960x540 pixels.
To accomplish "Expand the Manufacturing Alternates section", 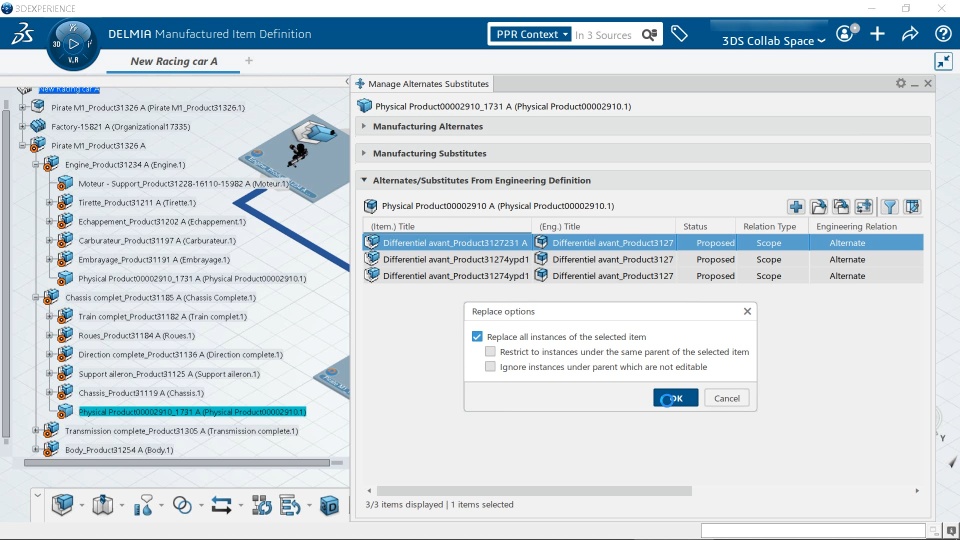I will pyautogui.click(x=364, y=126).
